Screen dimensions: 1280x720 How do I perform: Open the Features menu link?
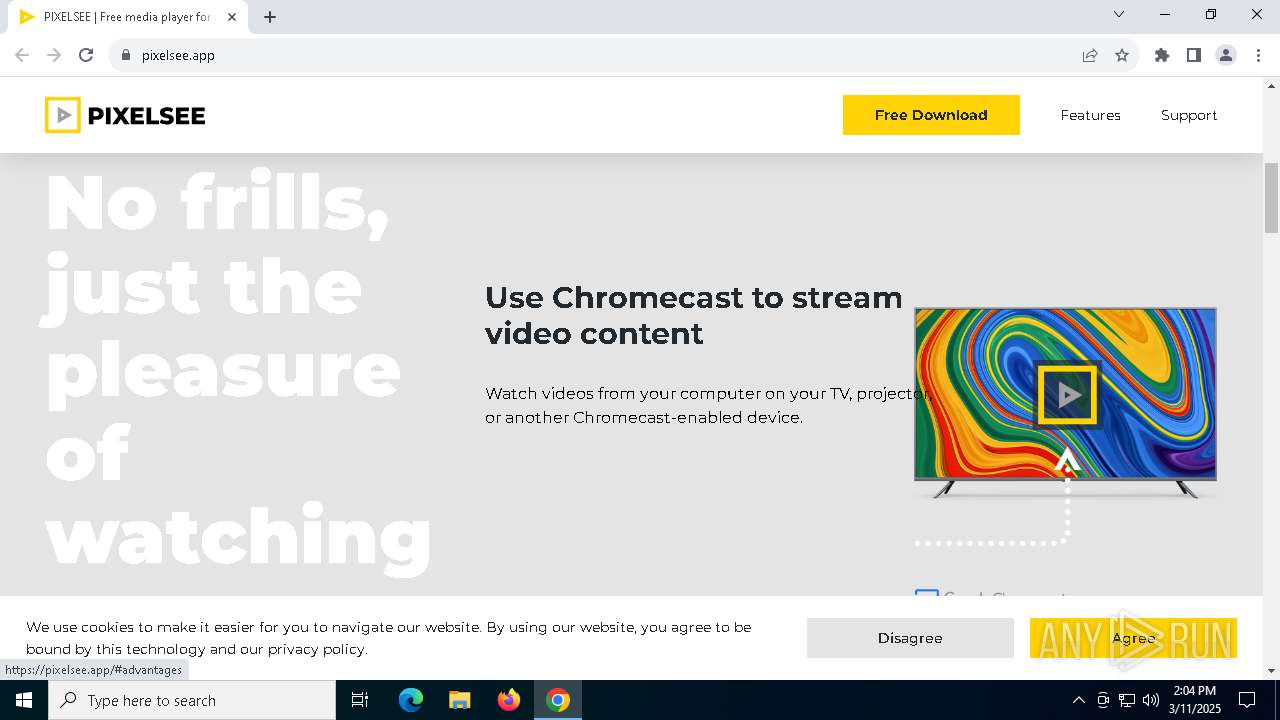1090,115
